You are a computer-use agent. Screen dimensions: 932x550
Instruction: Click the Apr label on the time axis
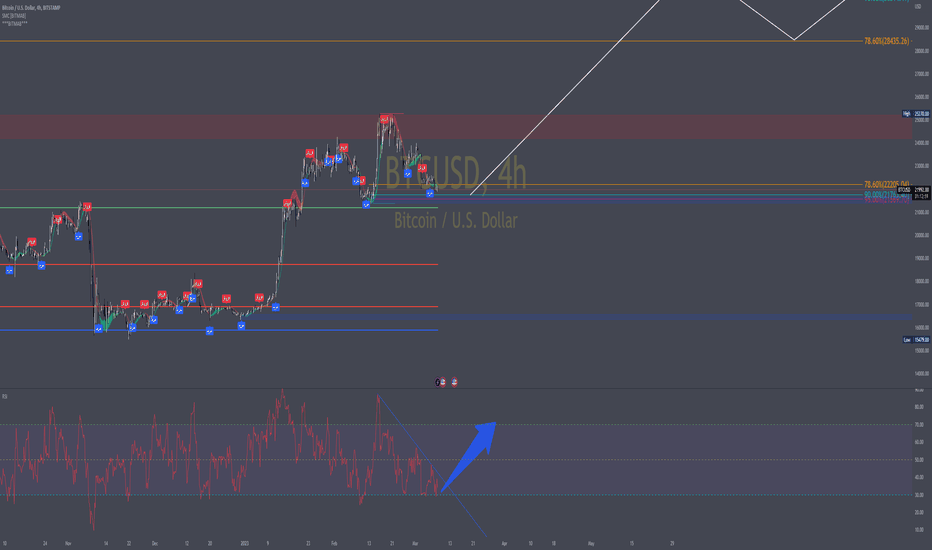click(x=504, y=543)
